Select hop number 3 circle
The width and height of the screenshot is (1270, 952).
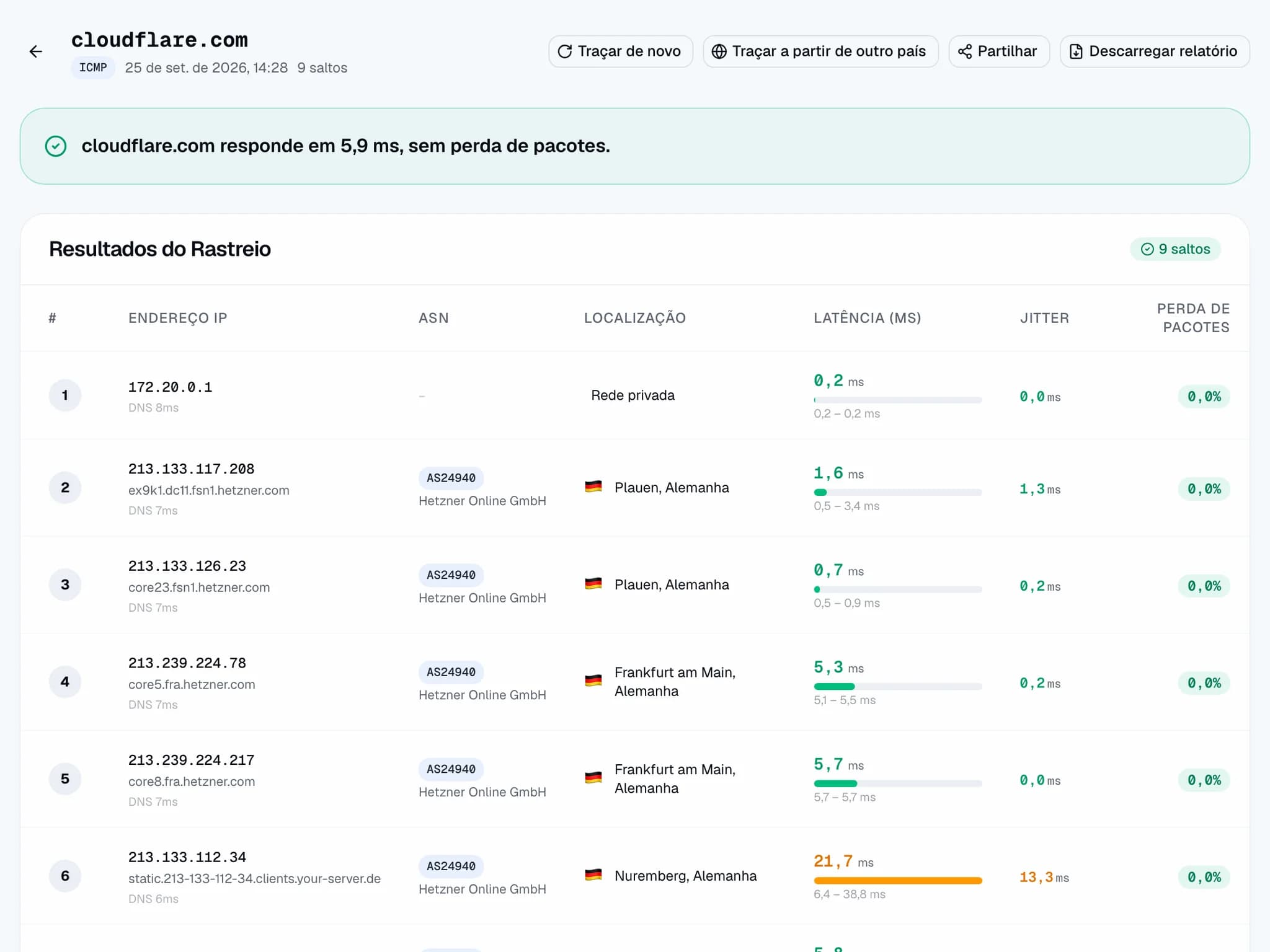65,585
